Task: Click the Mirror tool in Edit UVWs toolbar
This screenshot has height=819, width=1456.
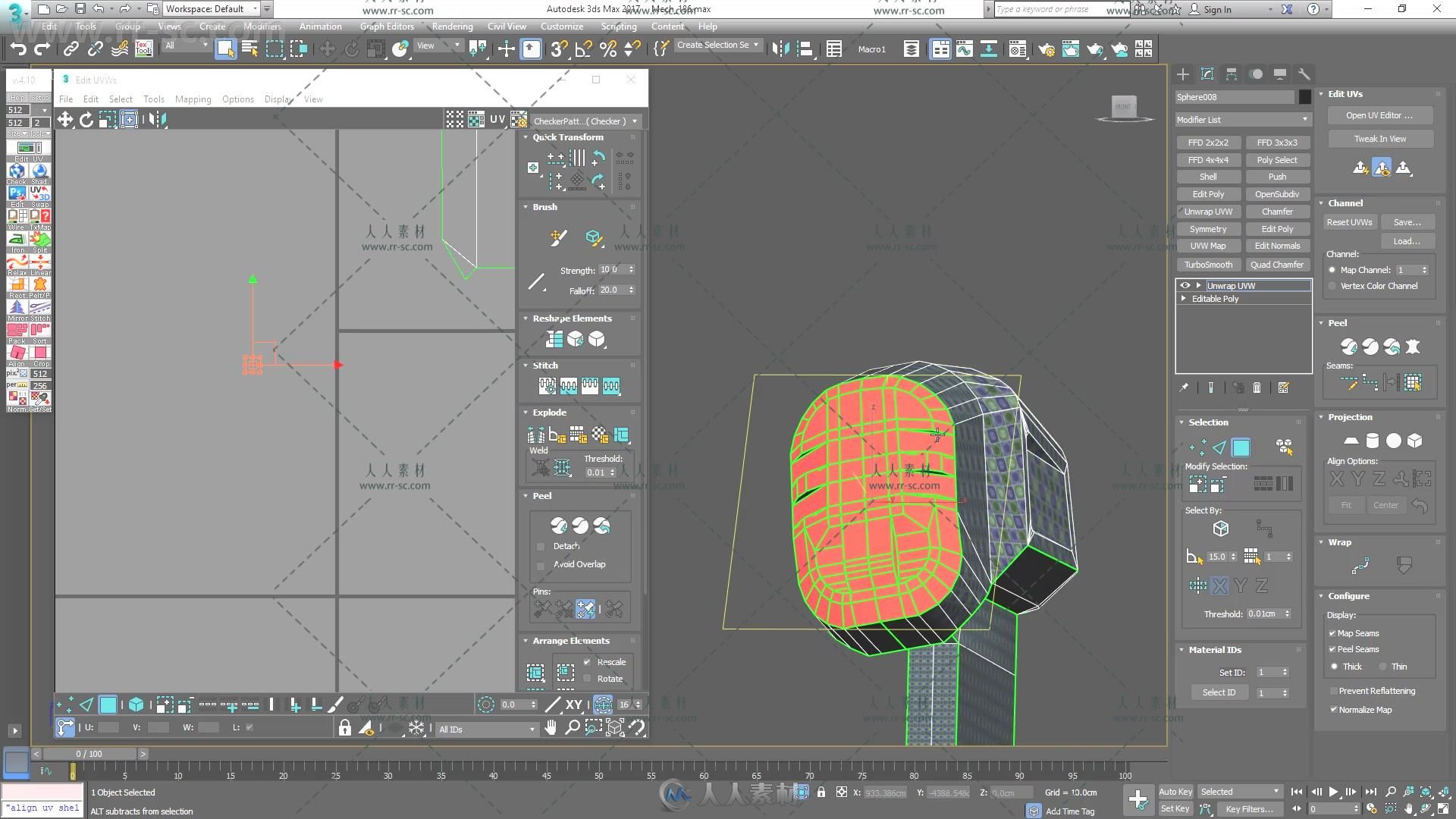Action: coord(157,120)
